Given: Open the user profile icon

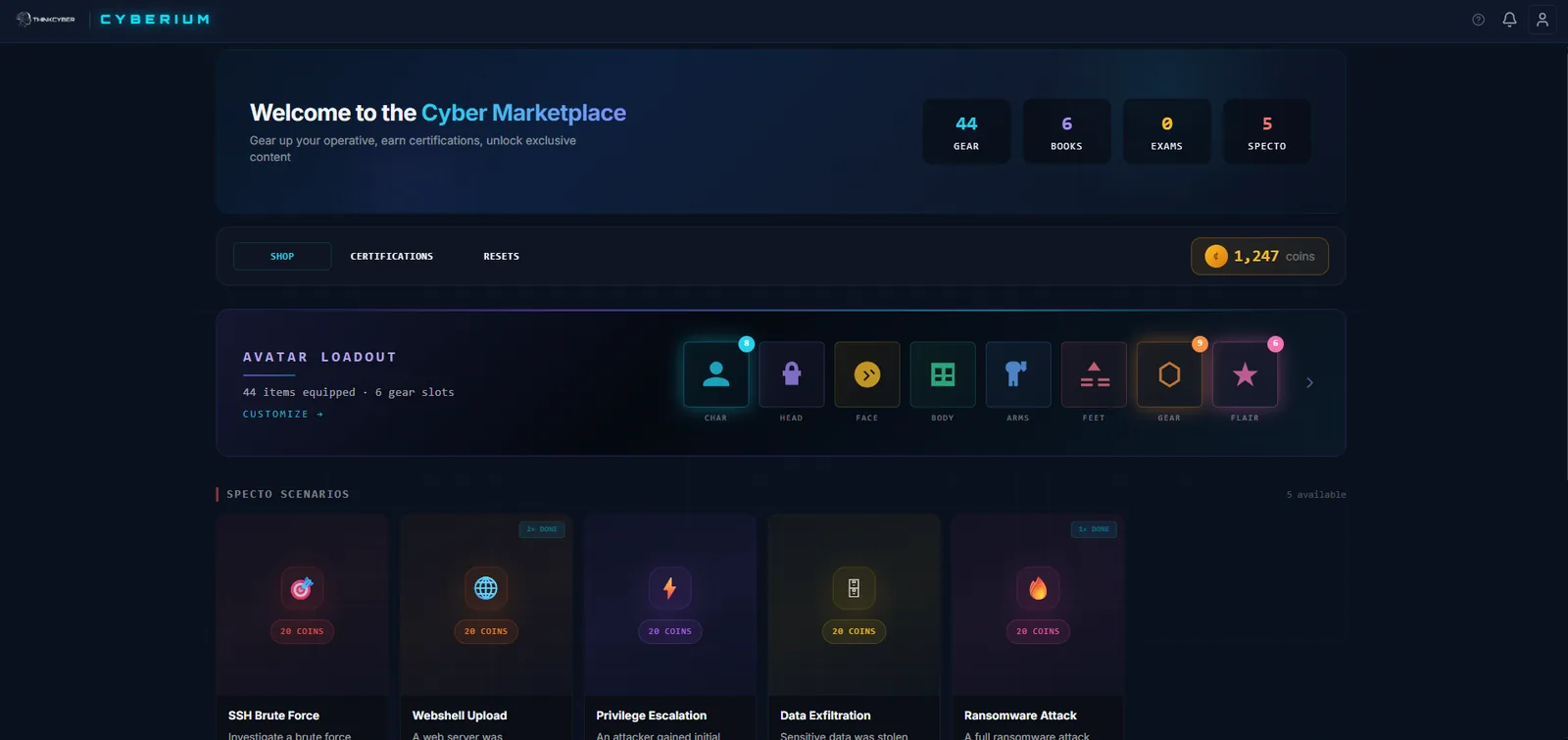Looking at the screenshot, I should [1542, 20].
